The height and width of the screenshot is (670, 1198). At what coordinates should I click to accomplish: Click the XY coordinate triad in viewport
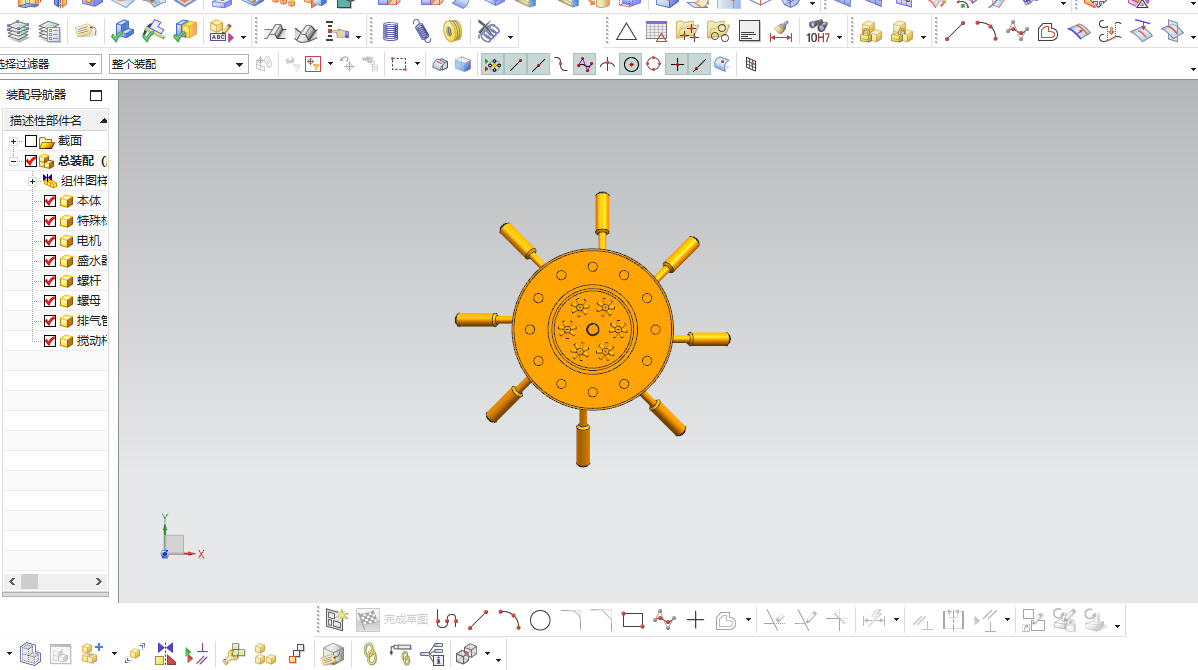tap(182, 538)
